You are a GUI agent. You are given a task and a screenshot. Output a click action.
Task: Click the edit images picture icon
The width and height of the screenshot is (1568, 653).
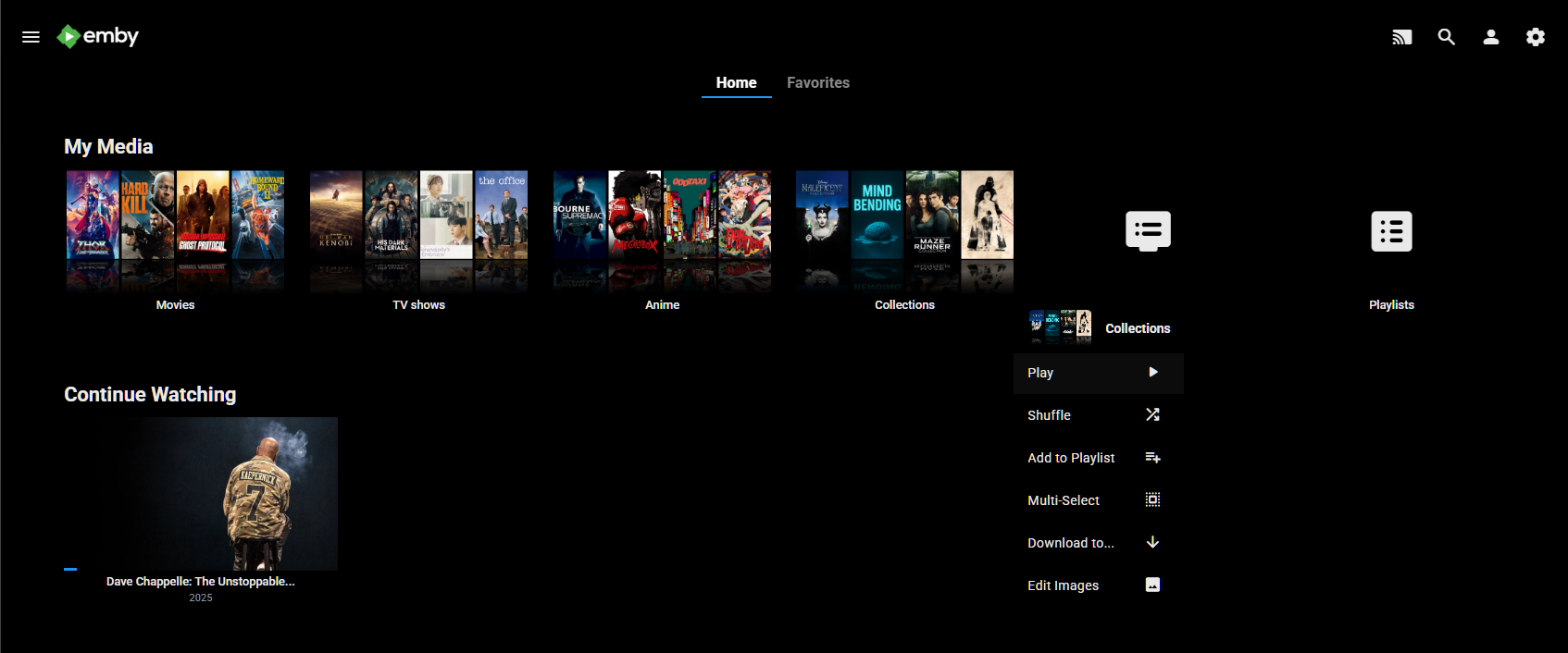coord(1152,585)
